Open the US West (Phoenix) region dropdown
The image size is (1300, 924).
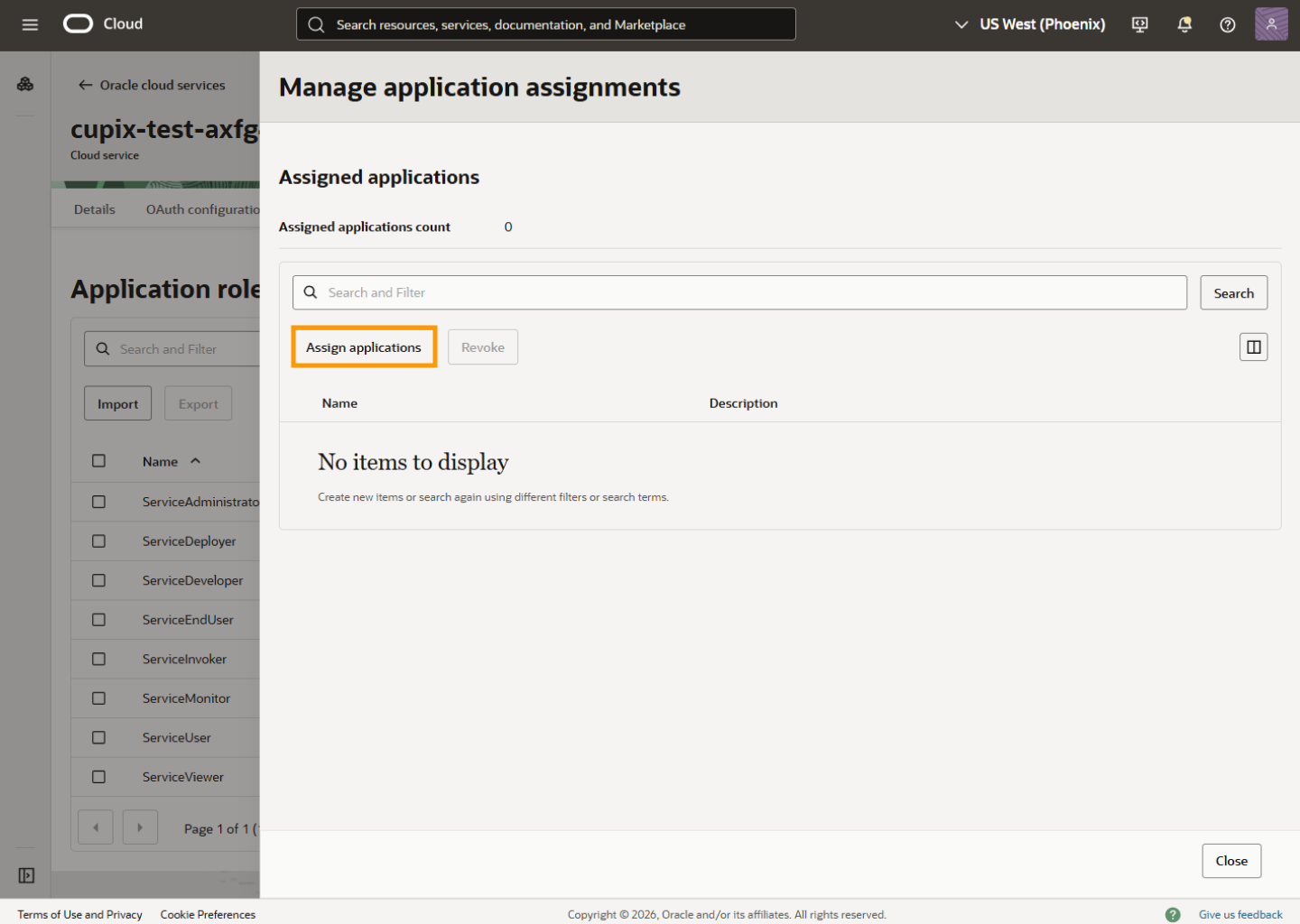[x=1029, y=24]
